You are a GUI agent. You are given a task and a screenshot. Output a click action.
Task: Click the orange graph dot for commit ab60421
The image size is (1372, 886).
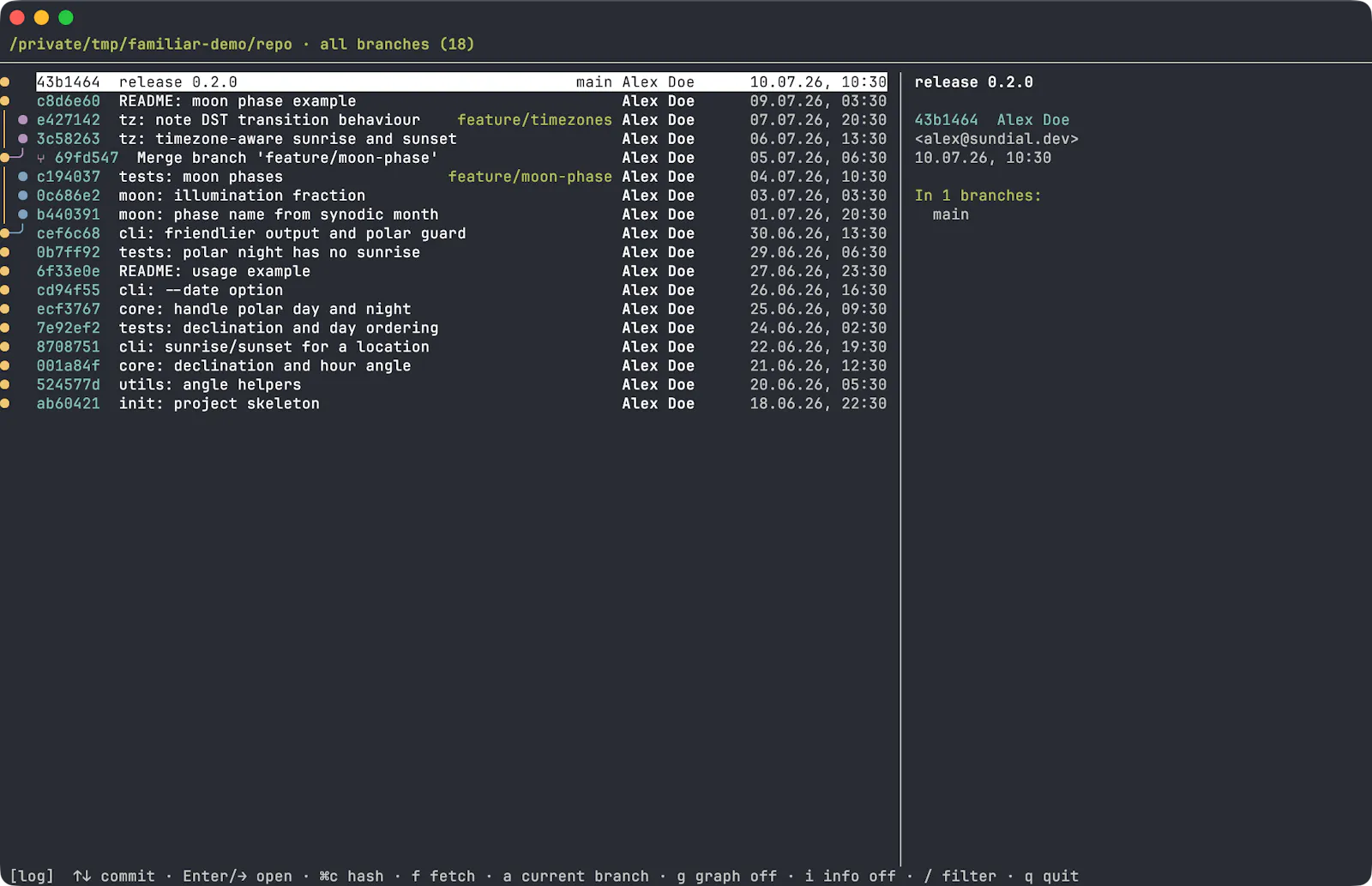pos(5,403)
